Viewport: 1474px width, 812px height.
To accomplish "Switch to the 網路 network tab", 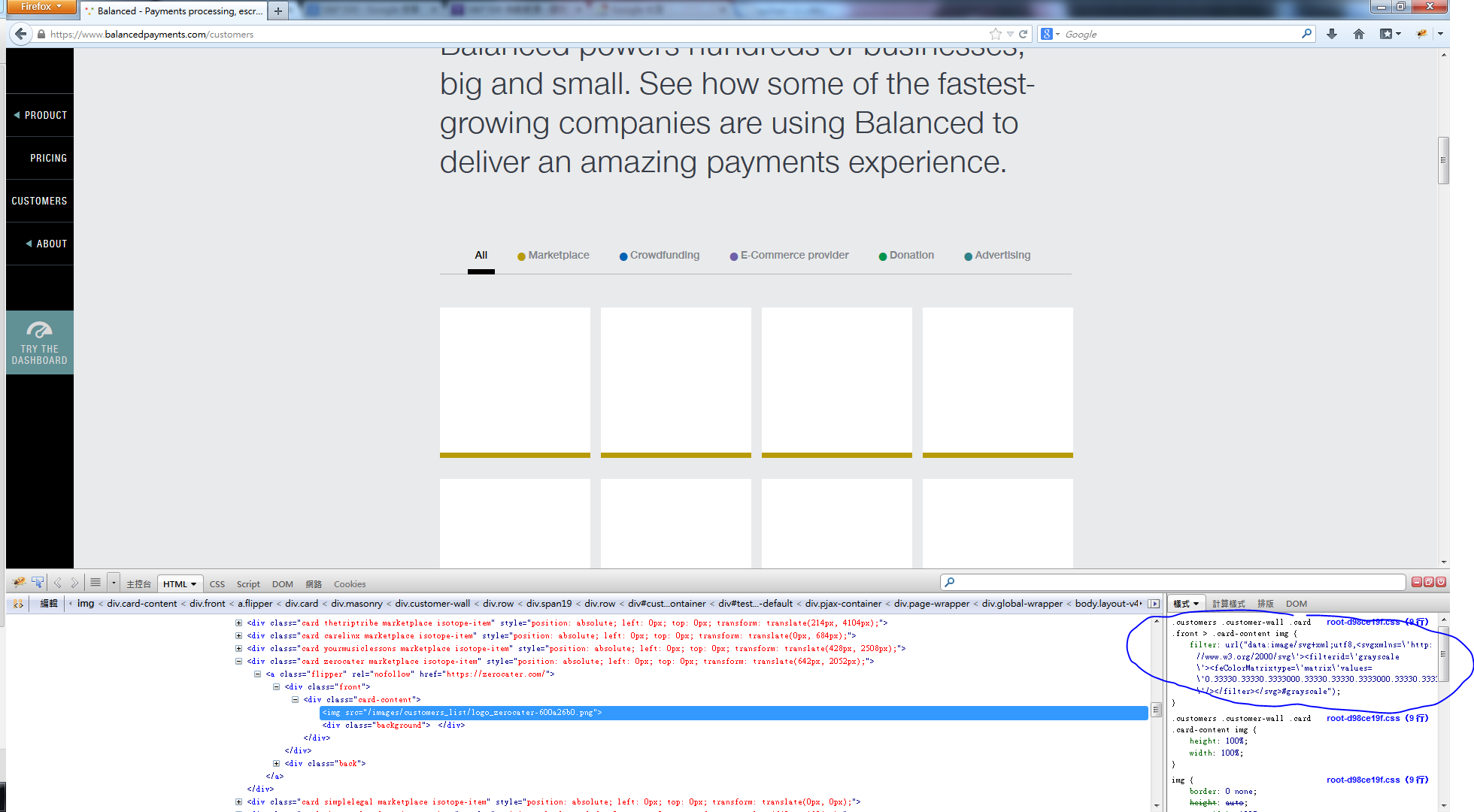I will pos(314,584).
